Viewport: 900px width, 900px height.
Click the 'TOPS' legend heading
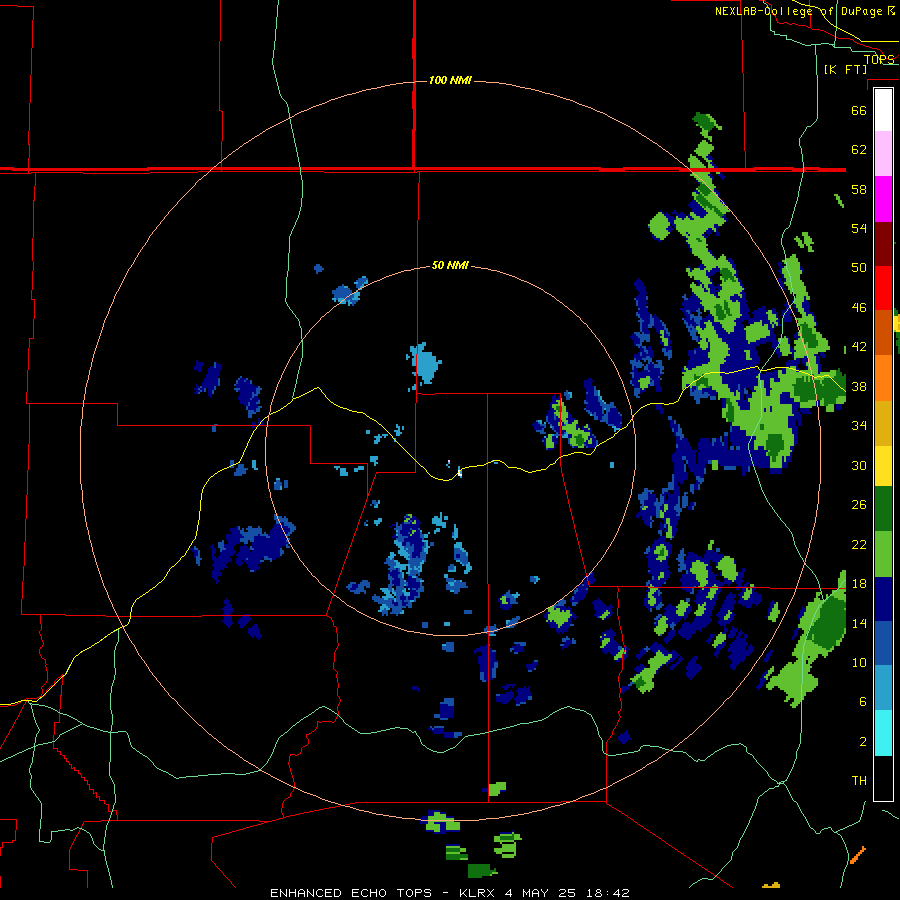(x=879, y=59)
